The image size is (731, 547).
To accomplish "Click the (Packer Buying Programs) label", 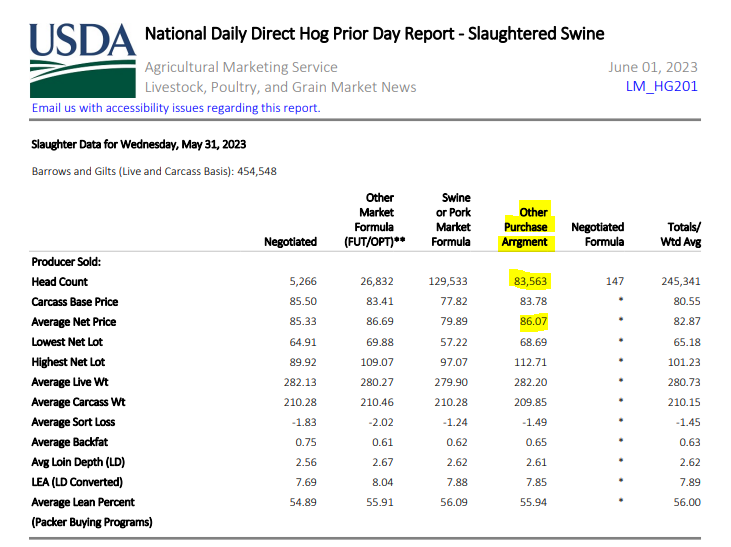I will (92, 522).
